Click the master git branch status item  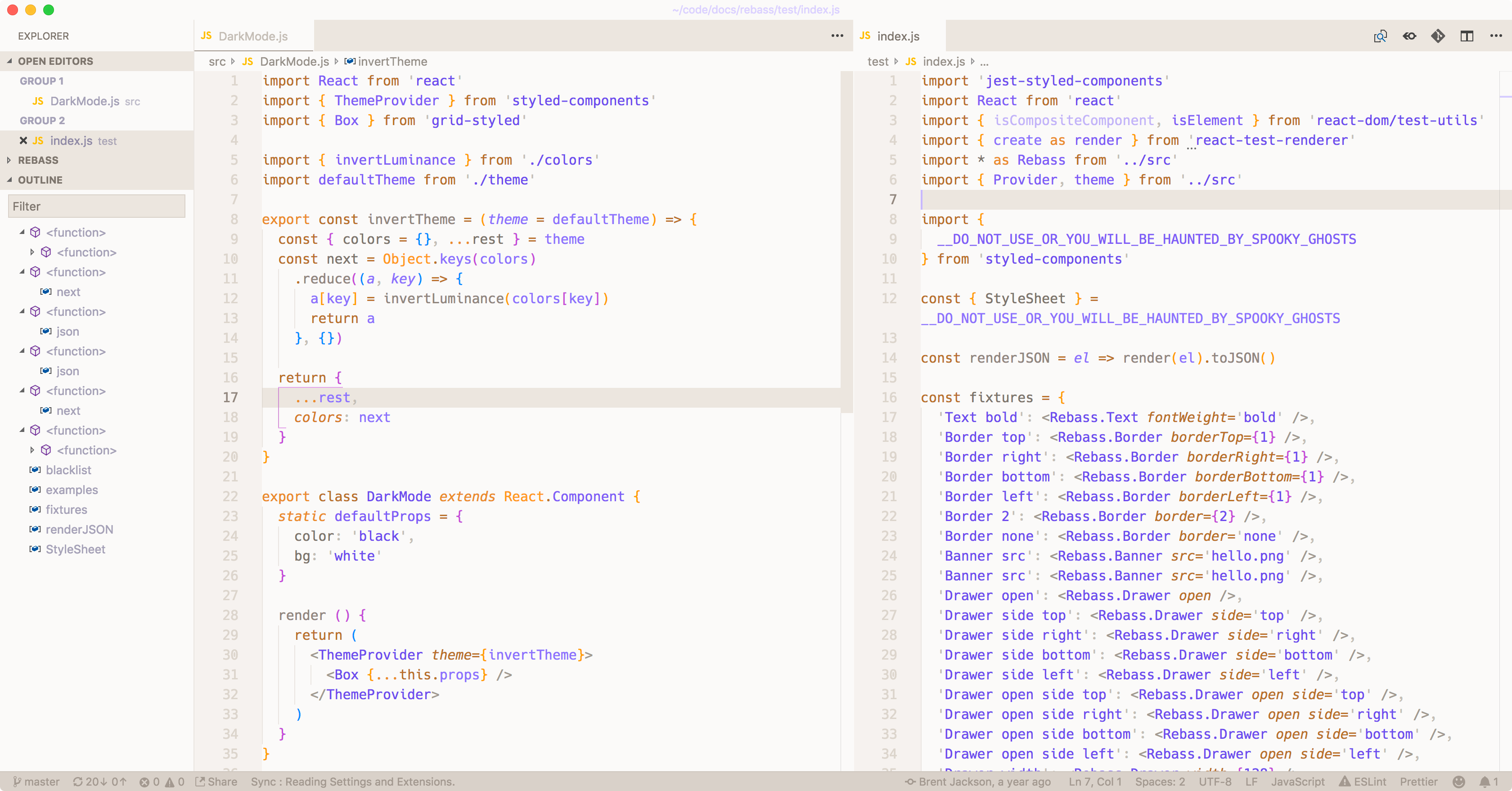36,782
